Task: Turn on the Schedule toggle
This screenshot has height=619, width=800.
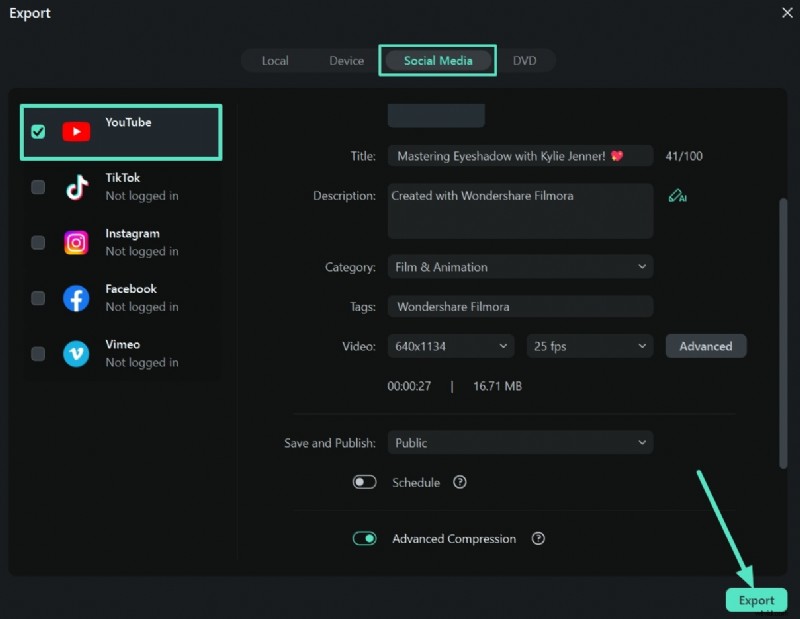Action: coord(364,482)
